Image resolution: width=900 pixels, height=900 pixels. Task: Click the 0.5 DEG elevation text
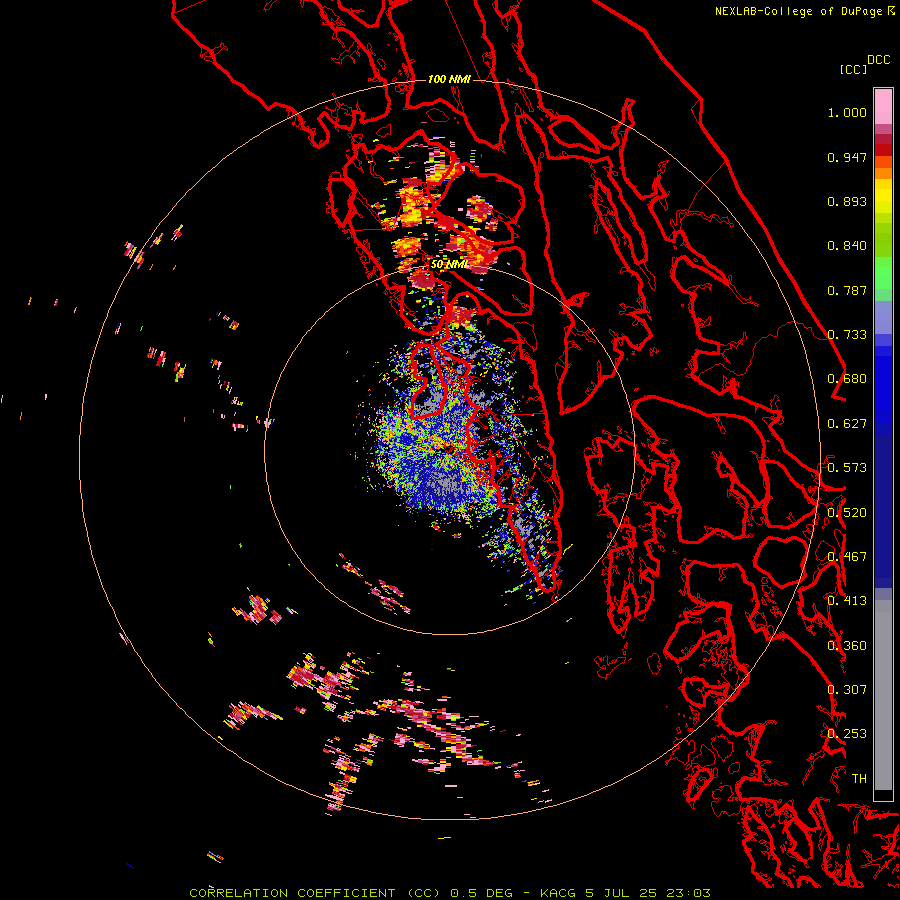pos(481,893)
